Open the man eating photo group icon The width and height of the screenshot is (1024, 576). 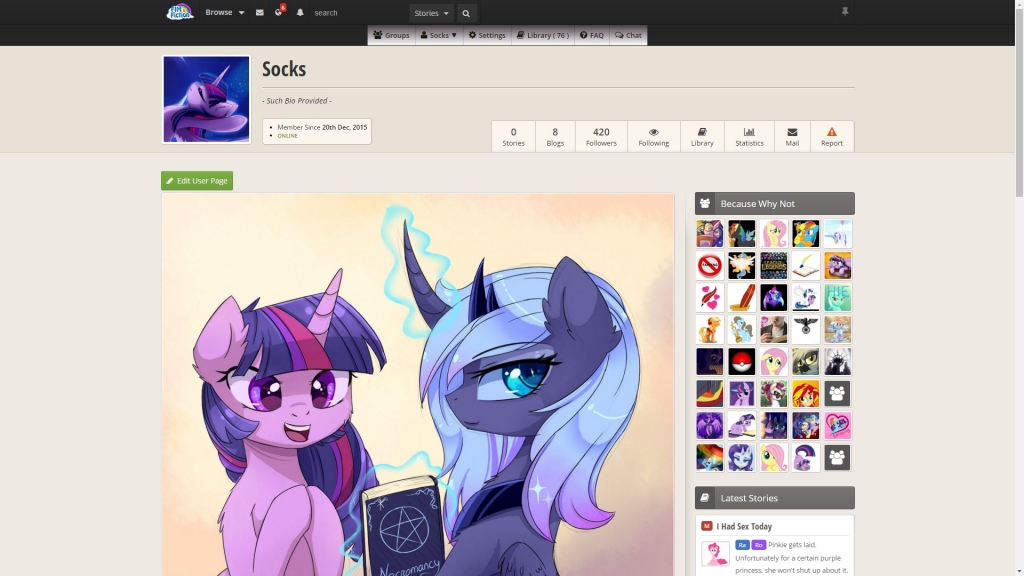coord(773,330)
